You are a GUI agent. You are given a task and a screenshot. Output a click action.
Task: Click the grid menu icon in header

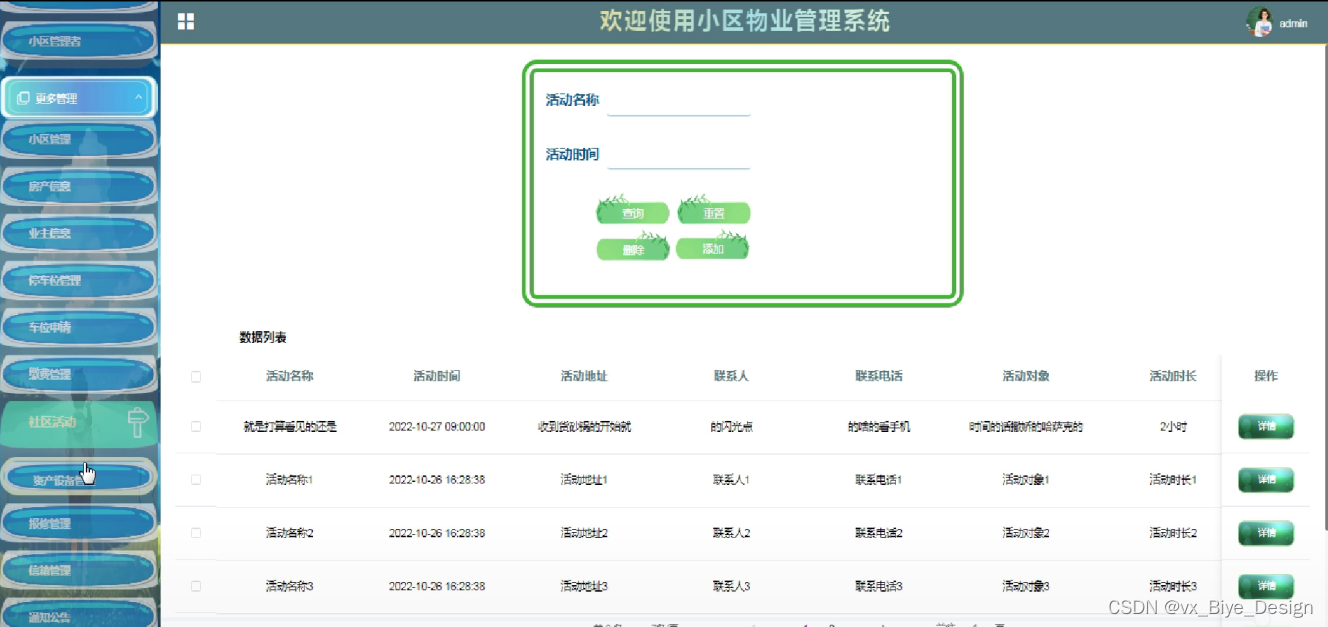tap(186, 21)
